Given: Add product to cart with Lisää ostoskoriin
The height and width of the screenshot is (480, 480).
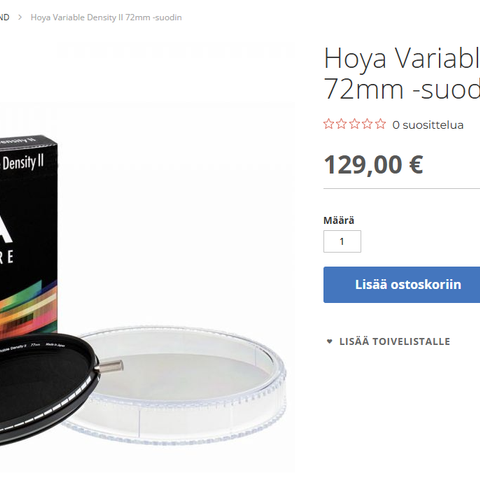Looking at the screenshot, I should coord(402,285).
